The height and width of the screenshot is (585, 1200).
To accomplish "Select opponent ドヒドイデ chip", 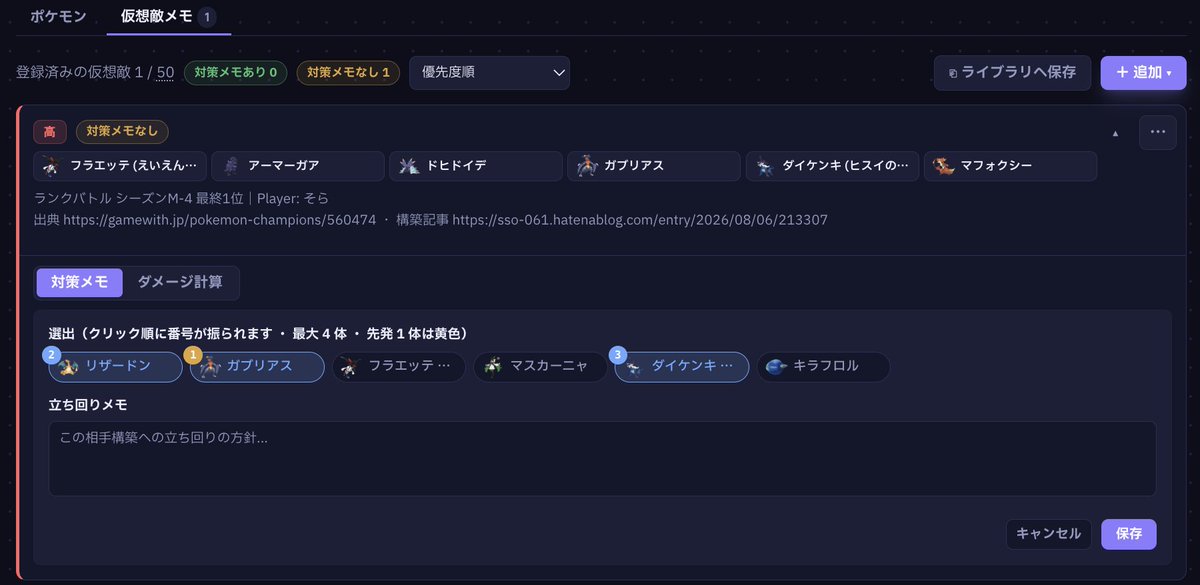I will click(476, 166).
